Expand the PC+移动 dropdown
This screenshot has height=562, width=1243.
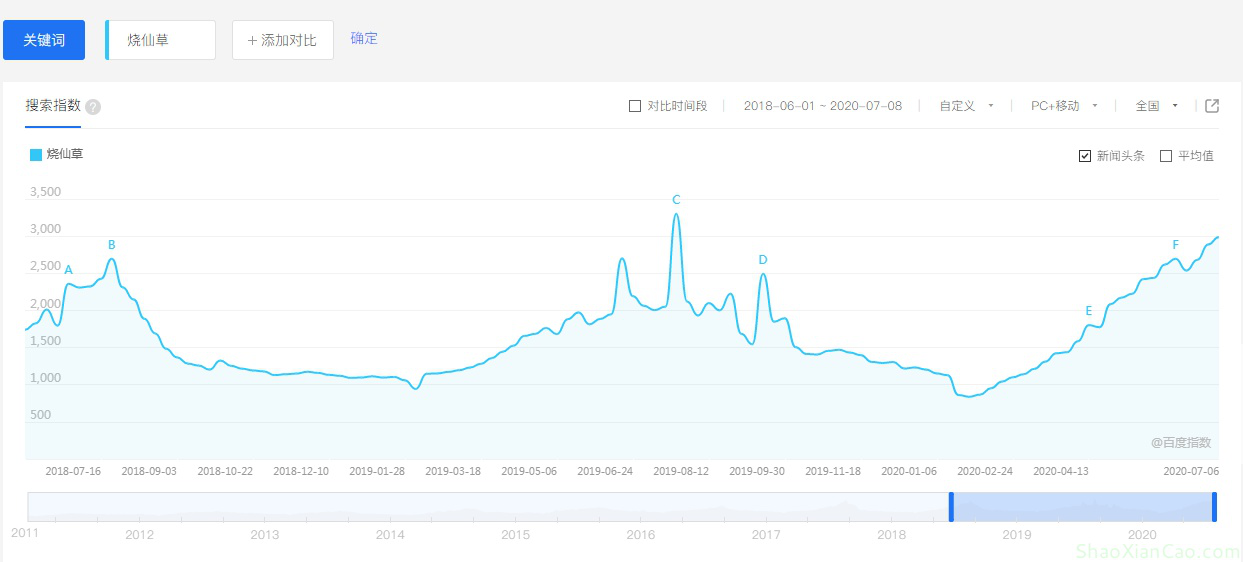click(x=1065, y=106)
